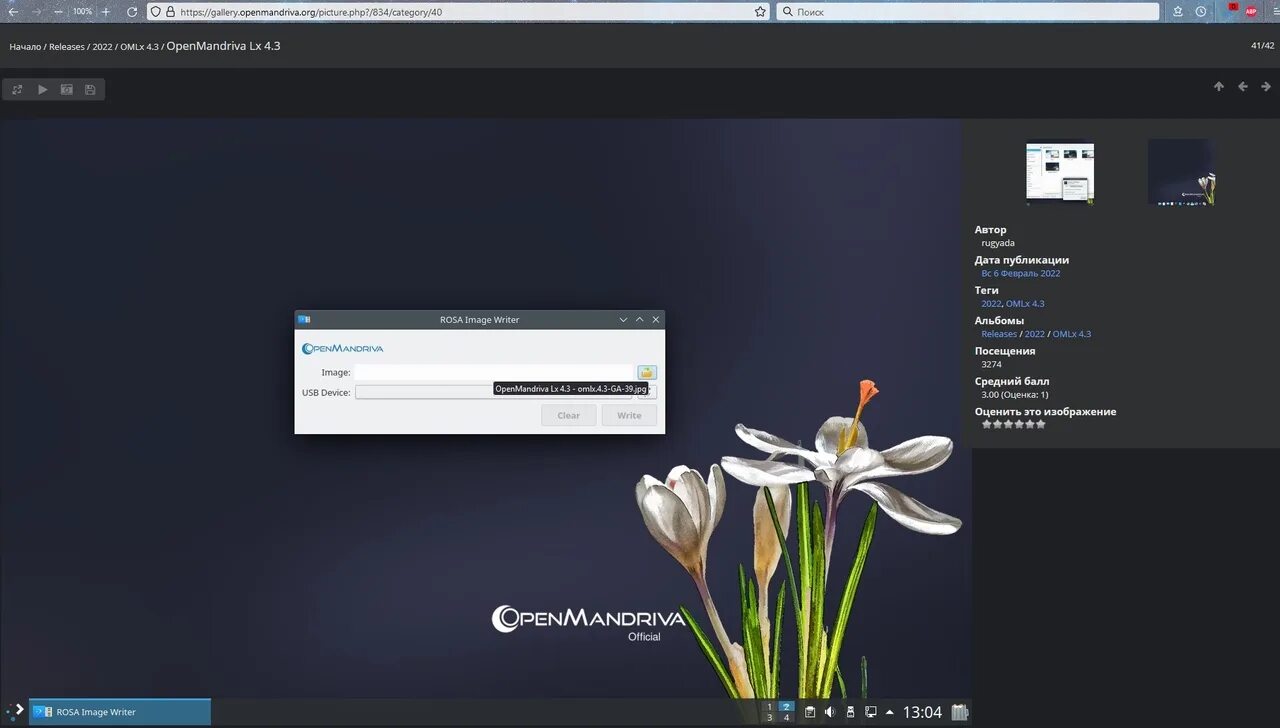The image size is (1280, 728).
Task: Click the network monitor tray icon
Action: click(871, 712)
